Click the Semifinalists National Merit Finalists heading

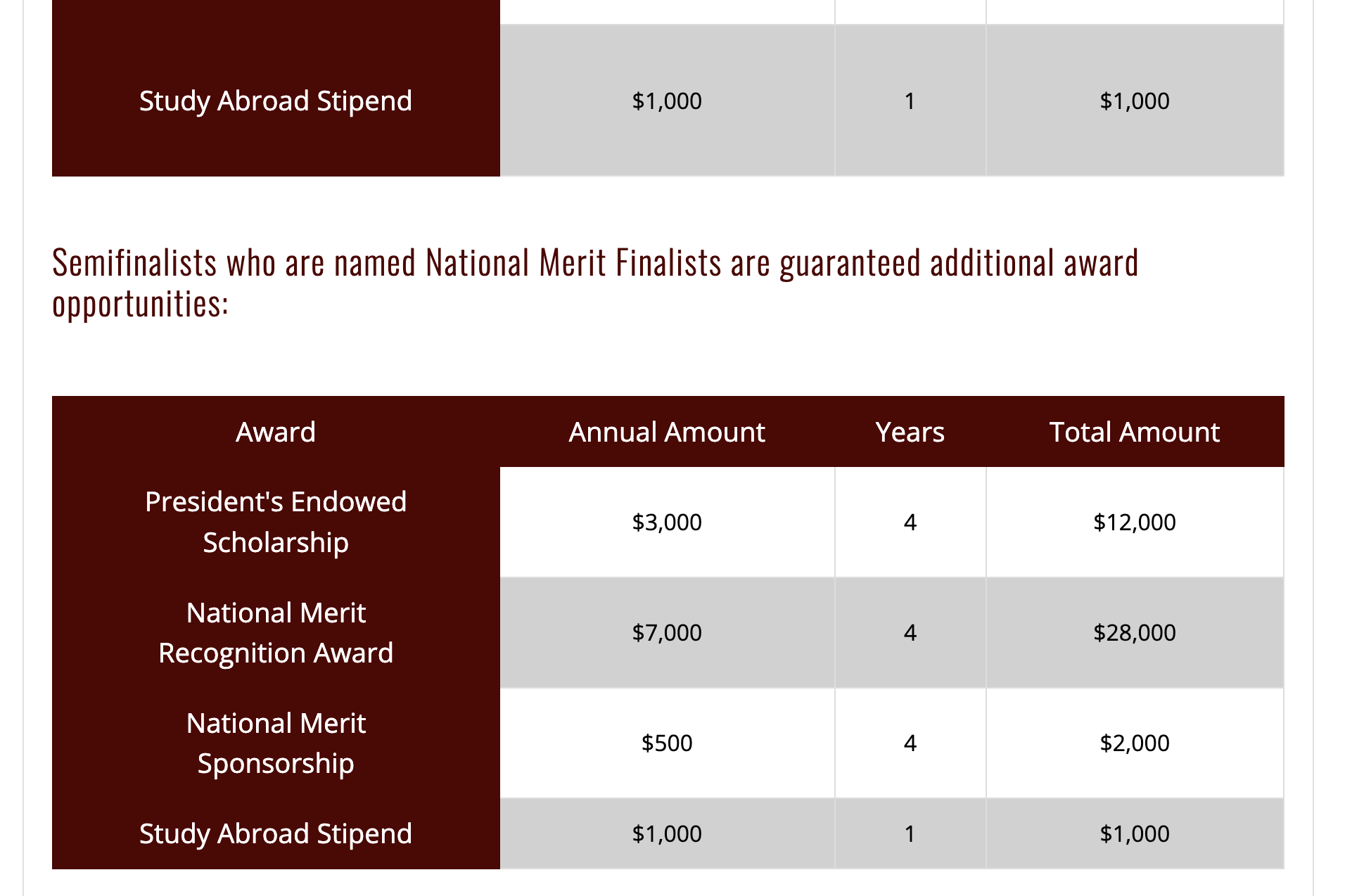point(595,283)
